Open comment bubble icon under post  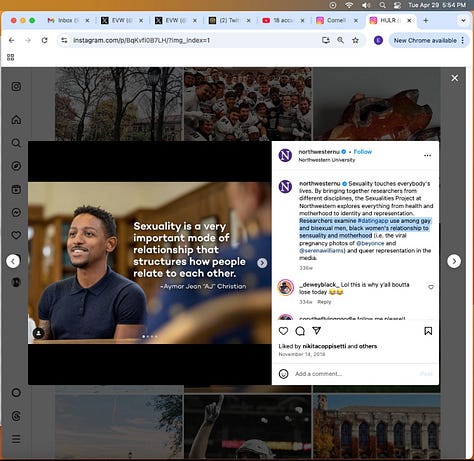pos(300,331)
